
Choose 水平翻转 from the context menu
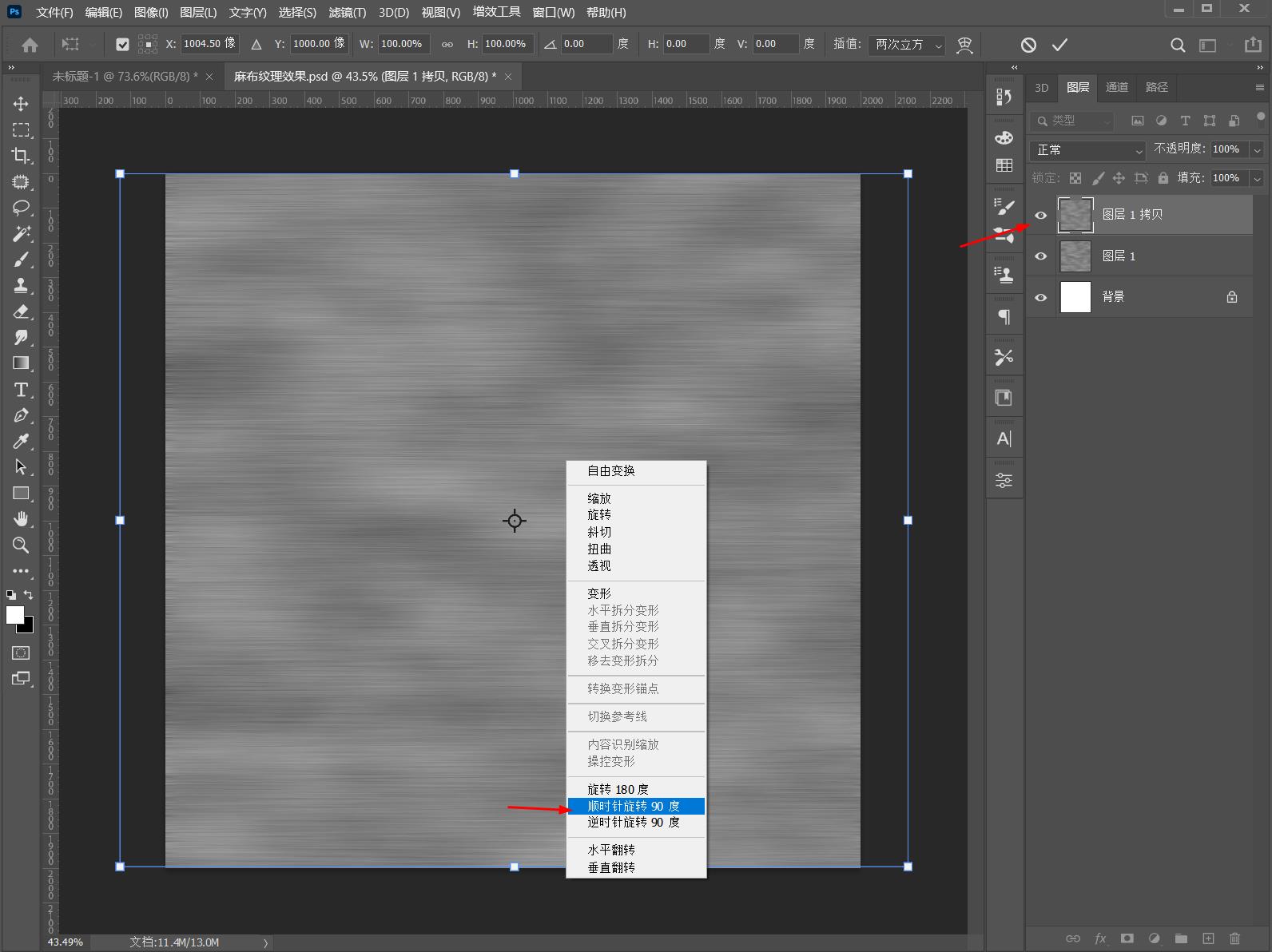coord(636,850)
